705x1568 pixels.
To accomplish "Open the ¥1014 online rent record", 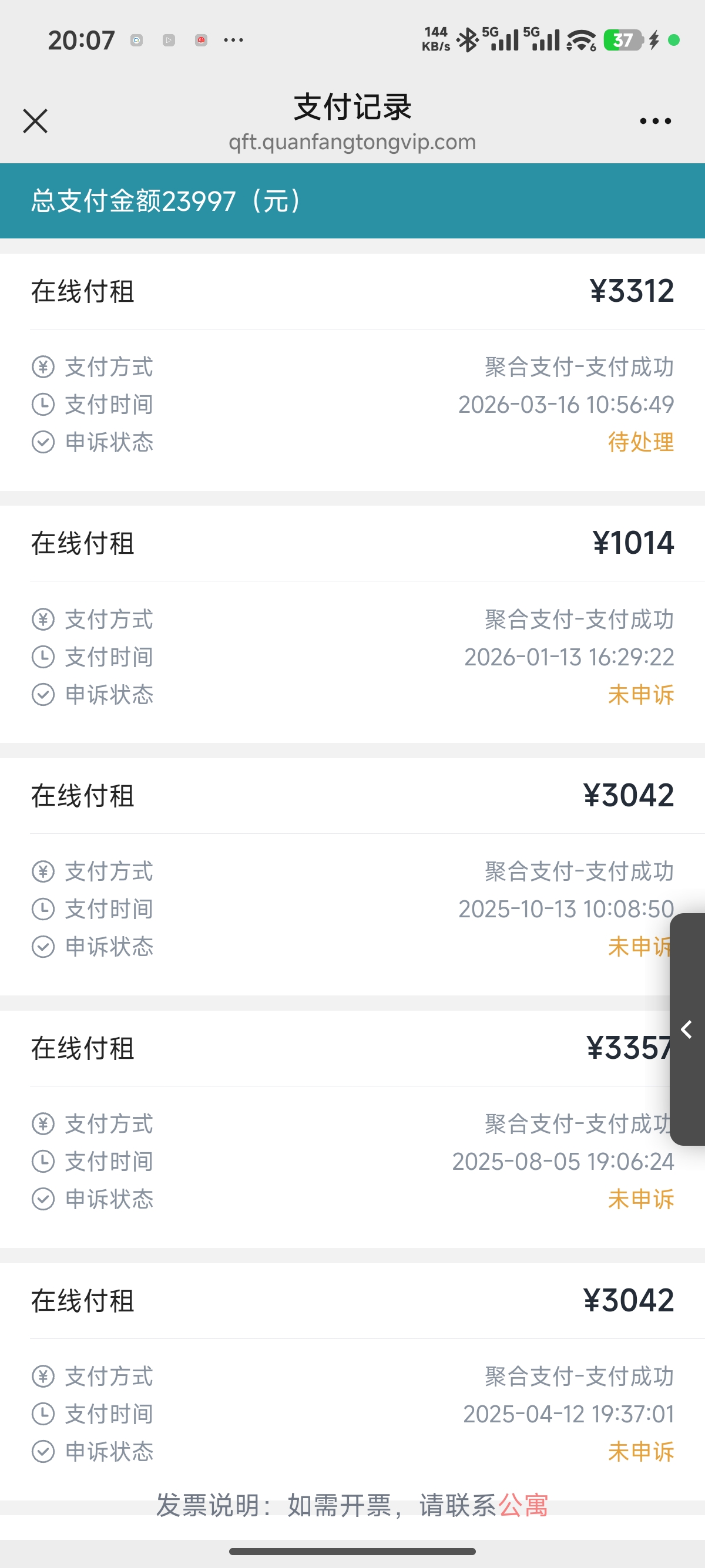I will (x=352, y=543).
